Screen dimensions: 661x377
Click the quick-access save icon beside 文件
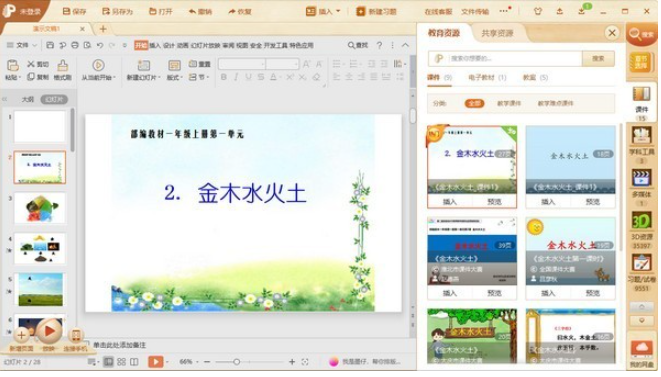click(x=50, y=45)
